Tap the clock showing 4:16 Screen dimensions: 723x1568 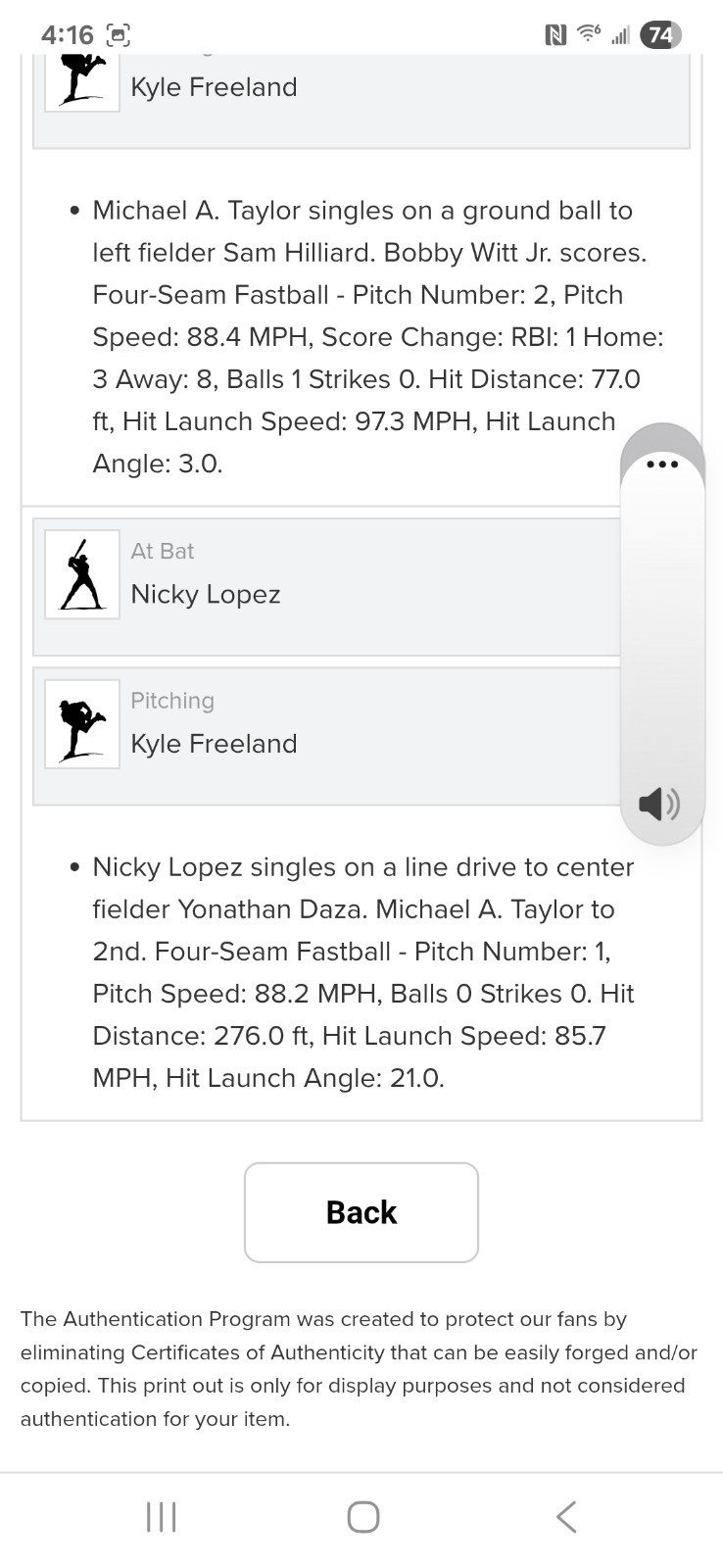68,35
